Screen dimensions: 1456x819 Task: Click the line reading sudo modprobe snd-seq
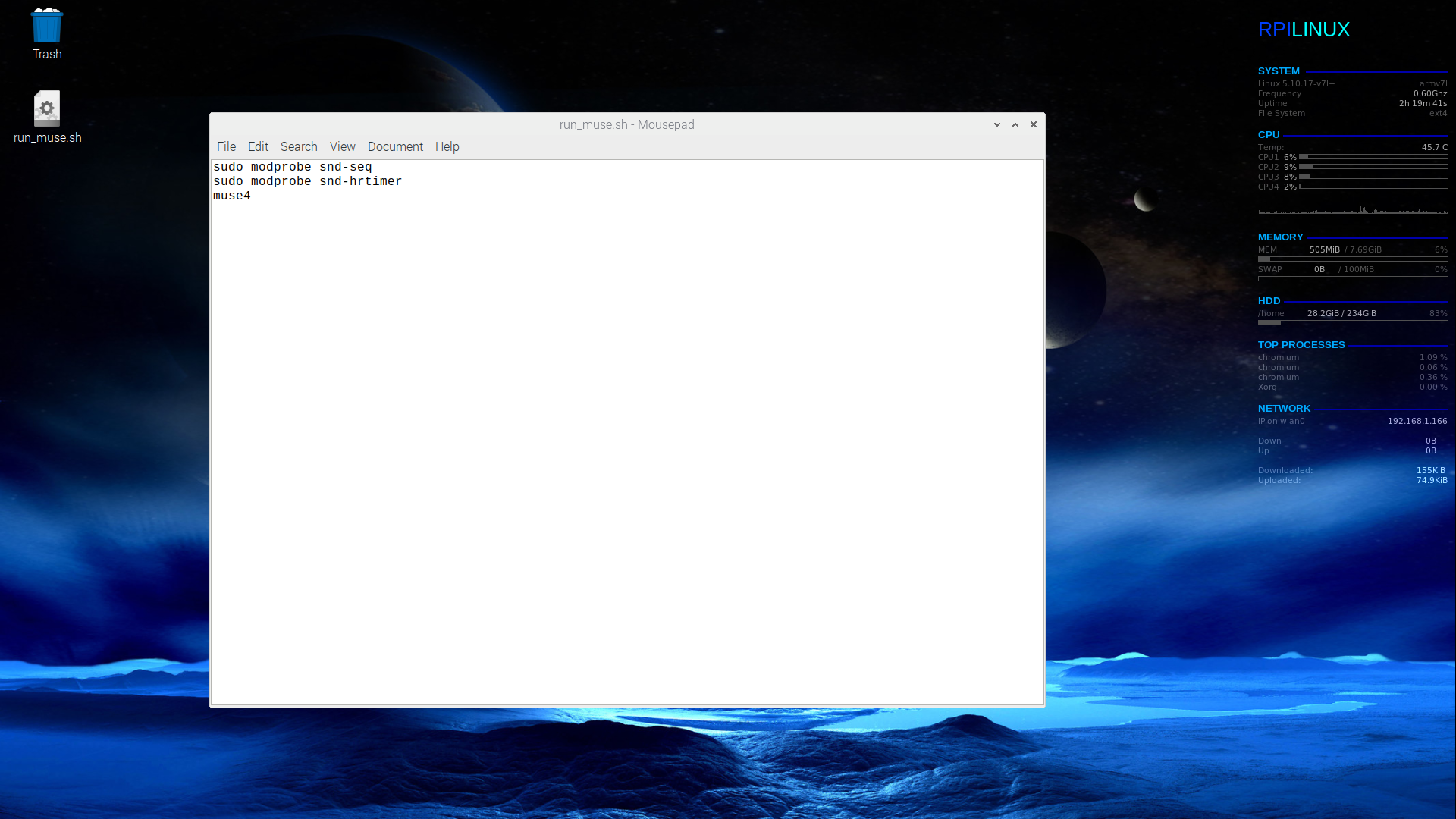292,166
